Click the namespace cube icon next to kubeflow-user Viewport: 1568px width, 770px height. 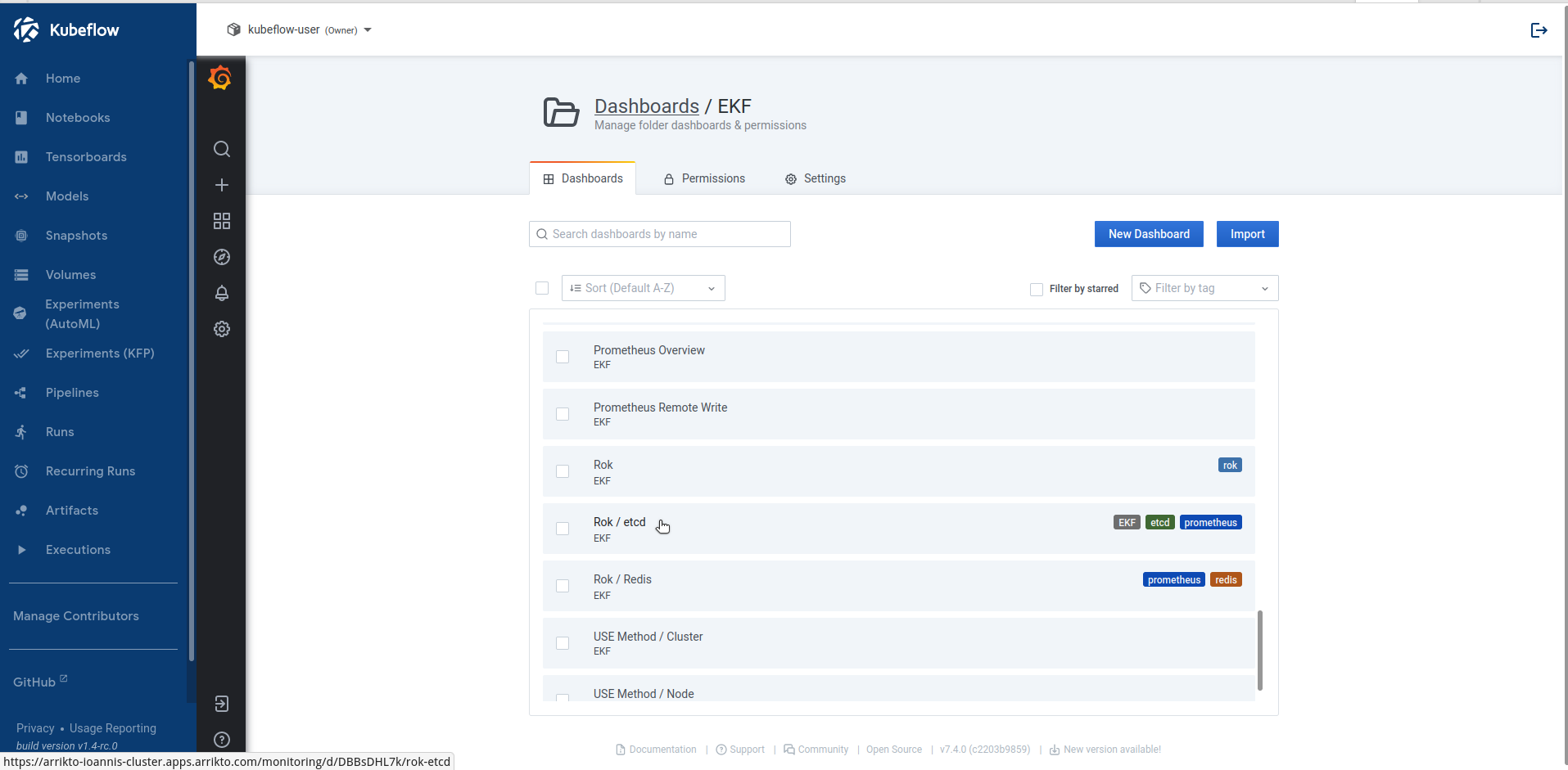pyautogui.click(x=234, y=29)
